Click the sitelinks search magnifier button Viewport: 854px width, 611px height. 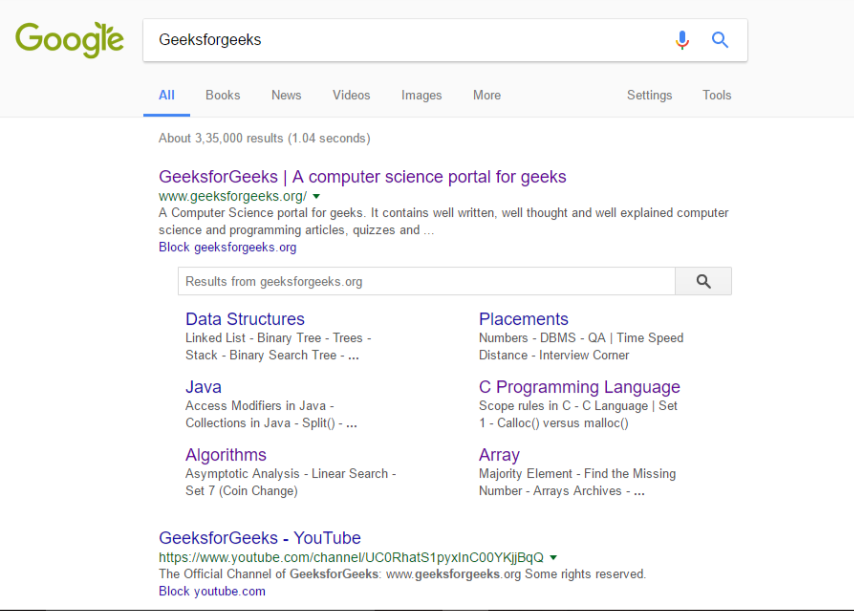(x=703, y=281)
